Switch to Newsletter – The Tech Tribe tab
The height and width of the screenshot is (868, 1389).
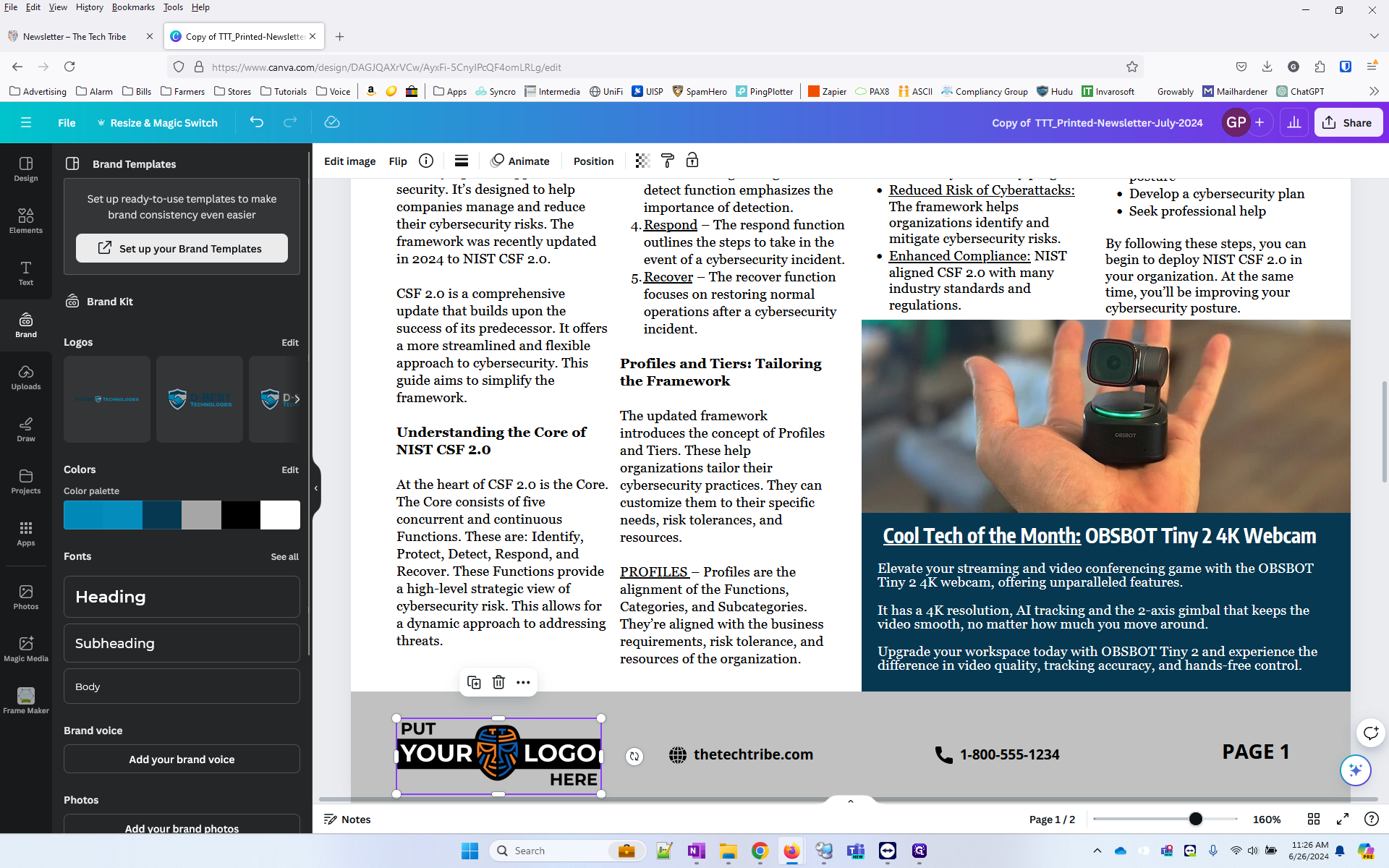(x=75, y=36)
